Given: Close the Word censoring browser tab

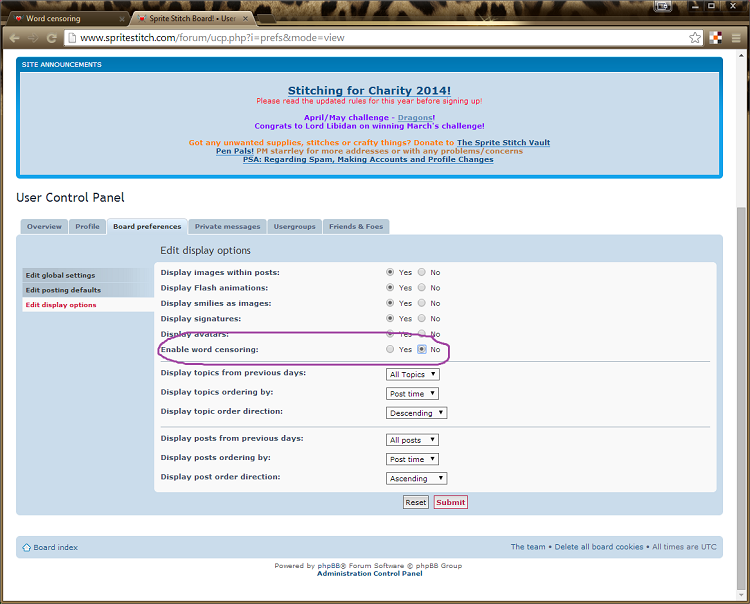Looking at the screenshot, I should click(x=121, y=18).
